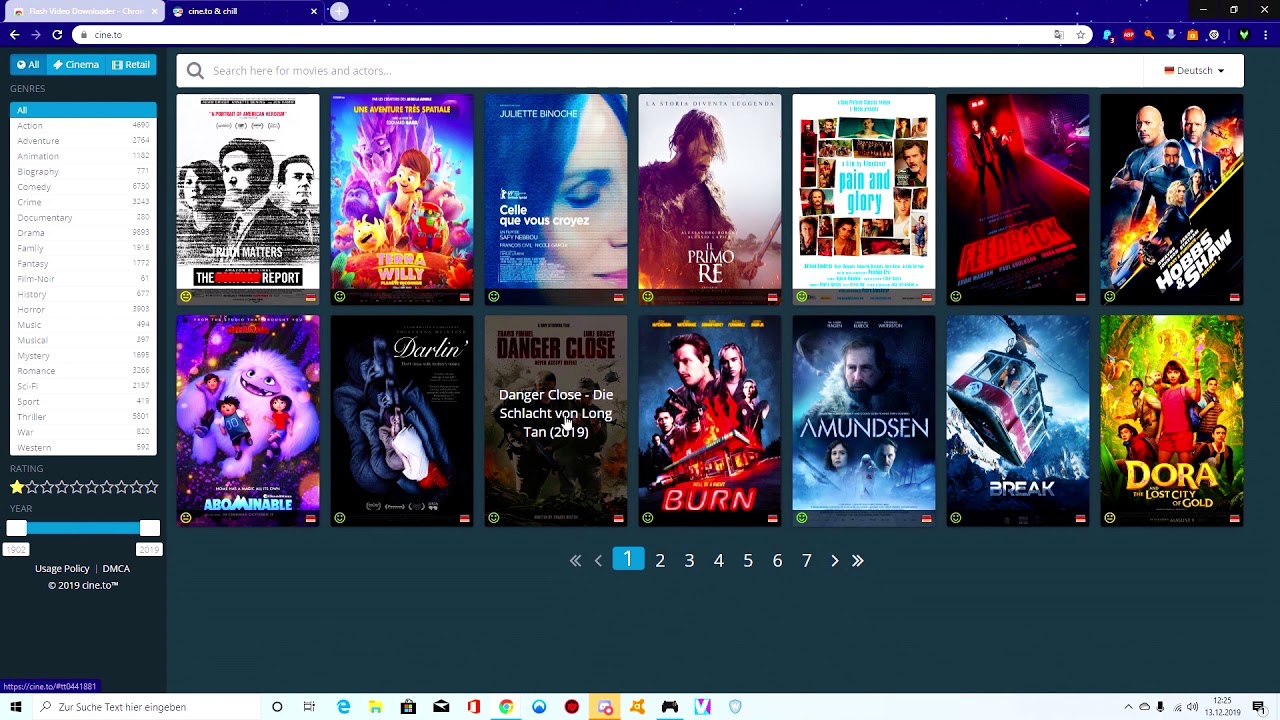Go to page 2 of results

(x=660, y=561)
